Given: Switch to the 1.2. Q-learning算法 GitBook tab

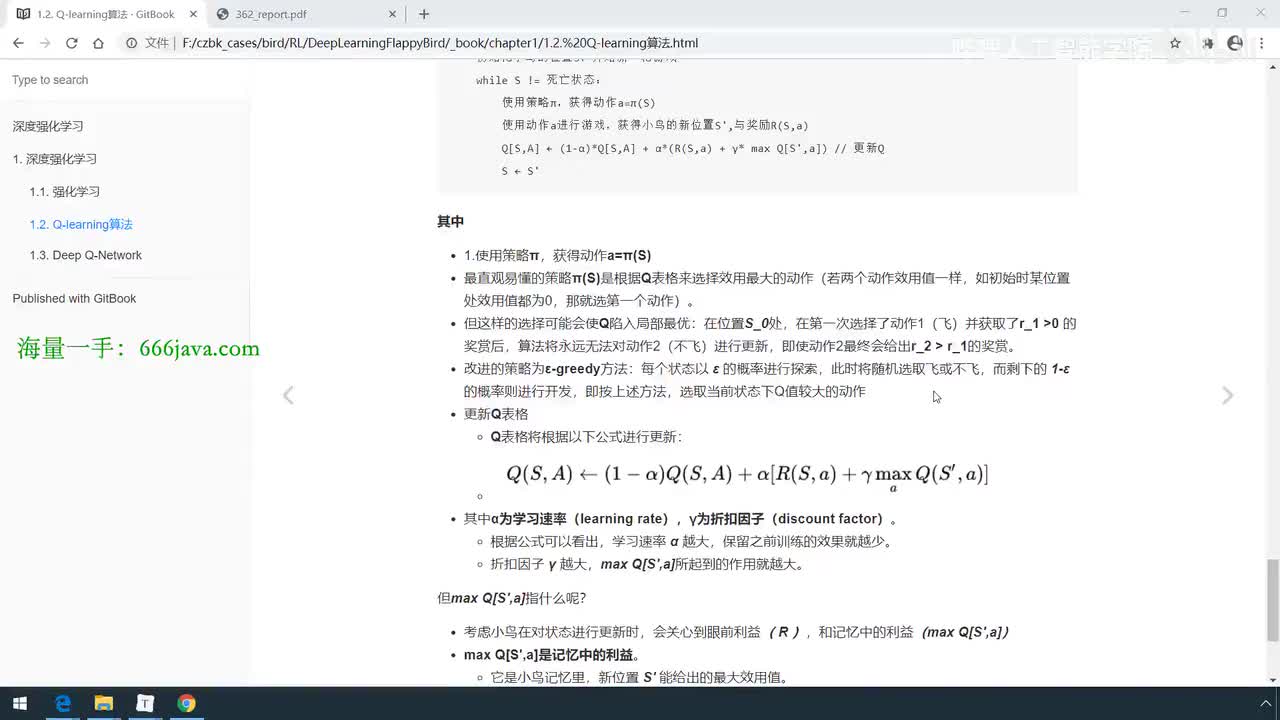Looking at the screenshot, I should click(x=105, y=14).
